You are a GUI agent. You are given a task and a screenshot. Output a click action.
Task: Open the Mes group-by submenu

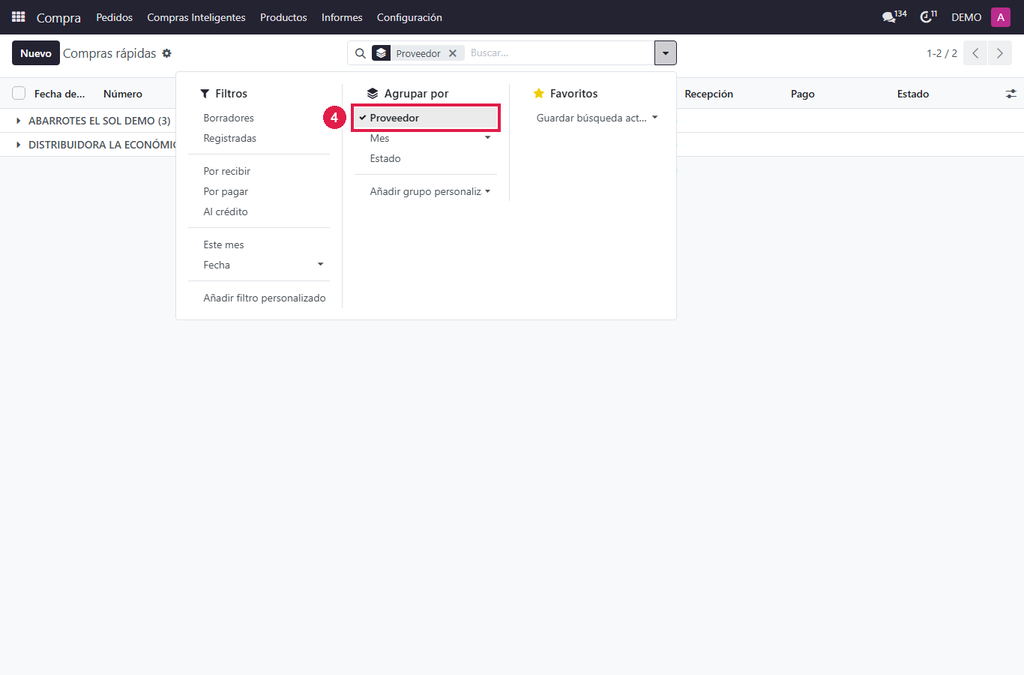(x=426, y=138)
